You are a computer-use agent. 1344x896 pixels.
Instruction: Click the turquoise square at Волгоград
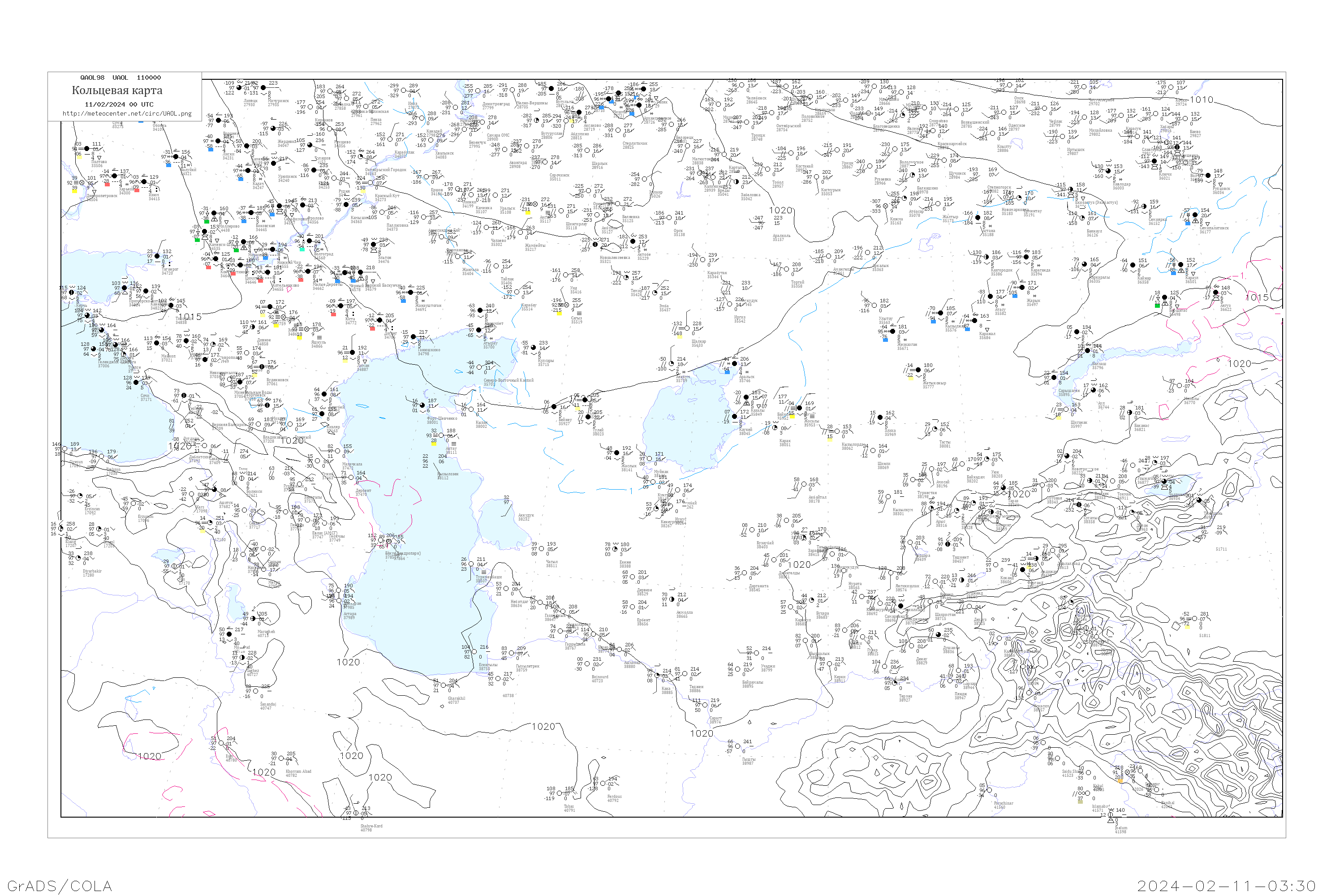point(302,249)
